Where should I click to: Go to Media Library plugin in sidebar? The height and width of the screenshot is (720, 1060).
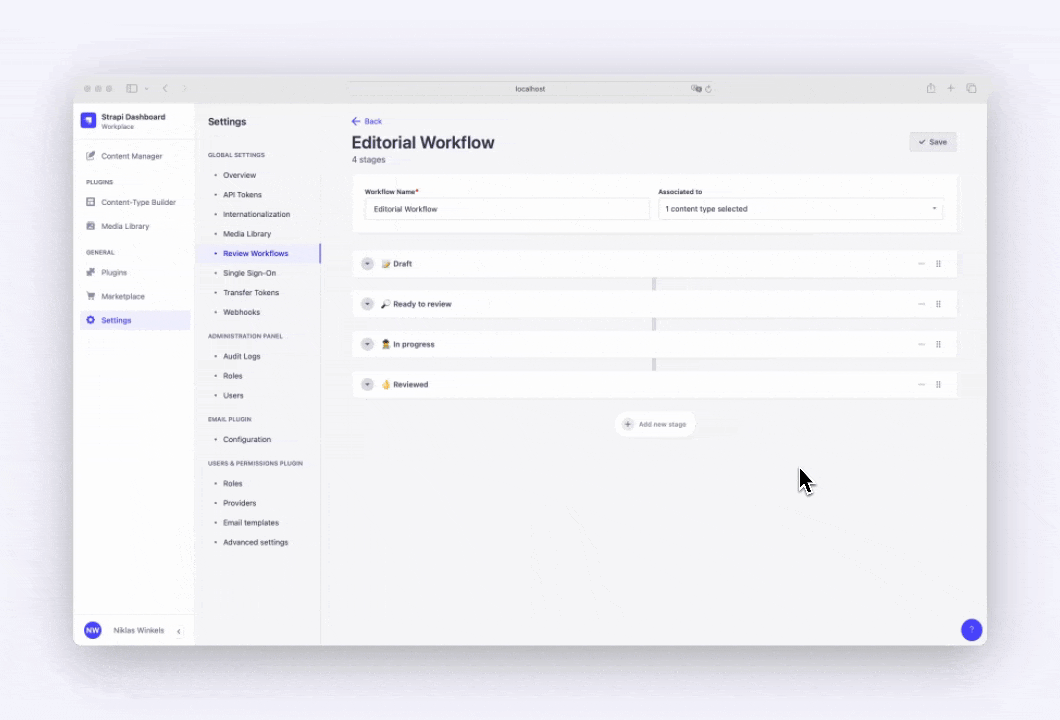tap(125, 226)
